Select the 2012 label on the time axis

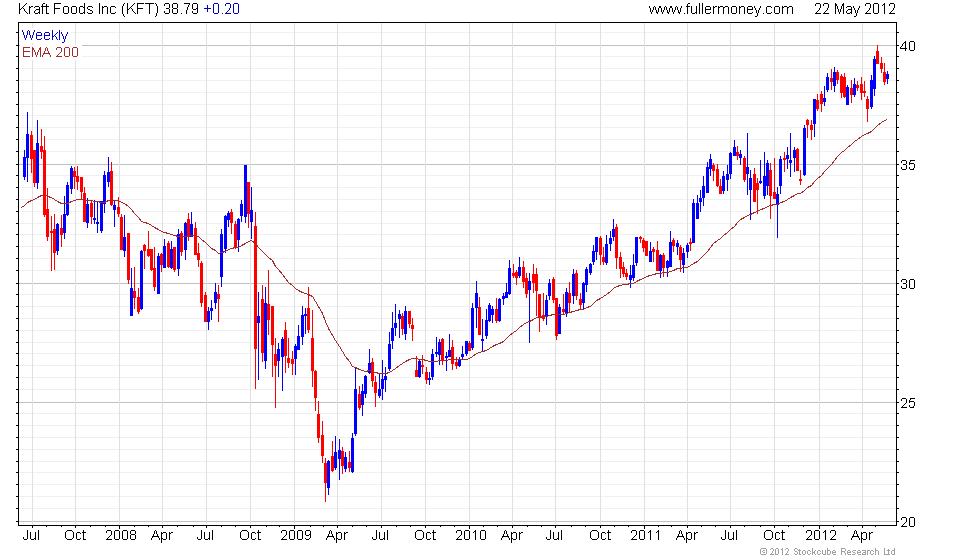point(821,536)
